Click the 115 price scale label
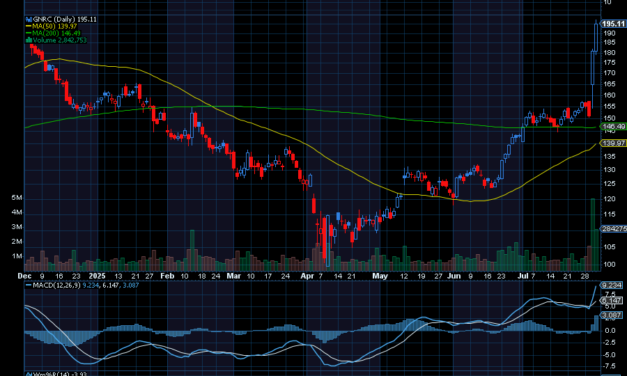627x376 pixels. pyautogui.click(x=609, y=214)
